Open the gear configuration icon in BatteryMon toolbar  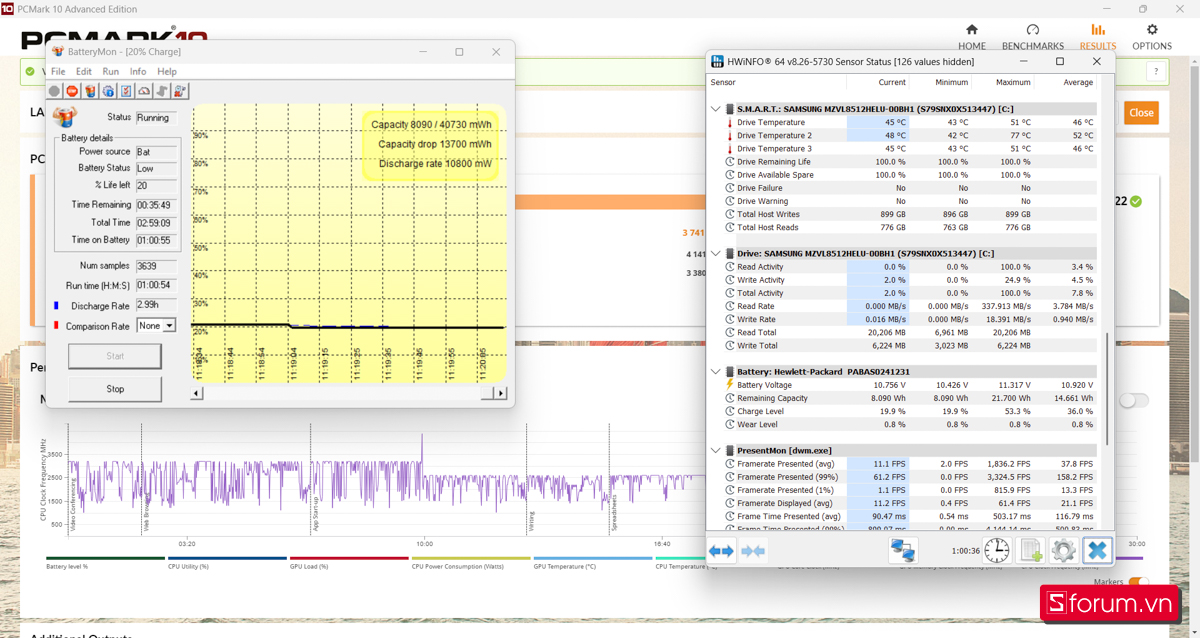(x=108, y=91)
